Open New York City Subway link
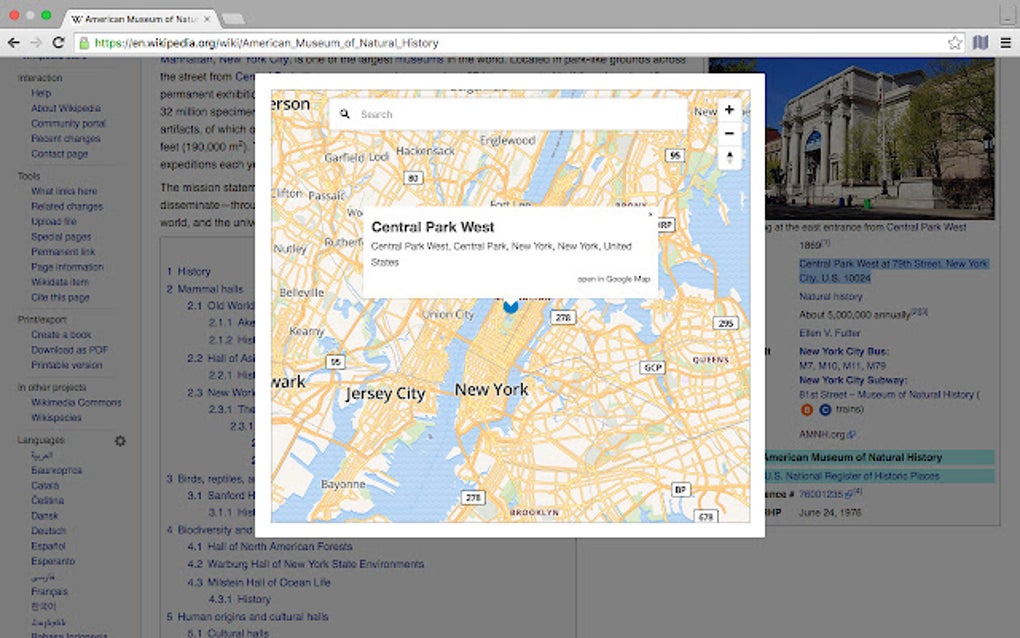Viewport: 1020px width, 638px height. (x=852, y=380)
